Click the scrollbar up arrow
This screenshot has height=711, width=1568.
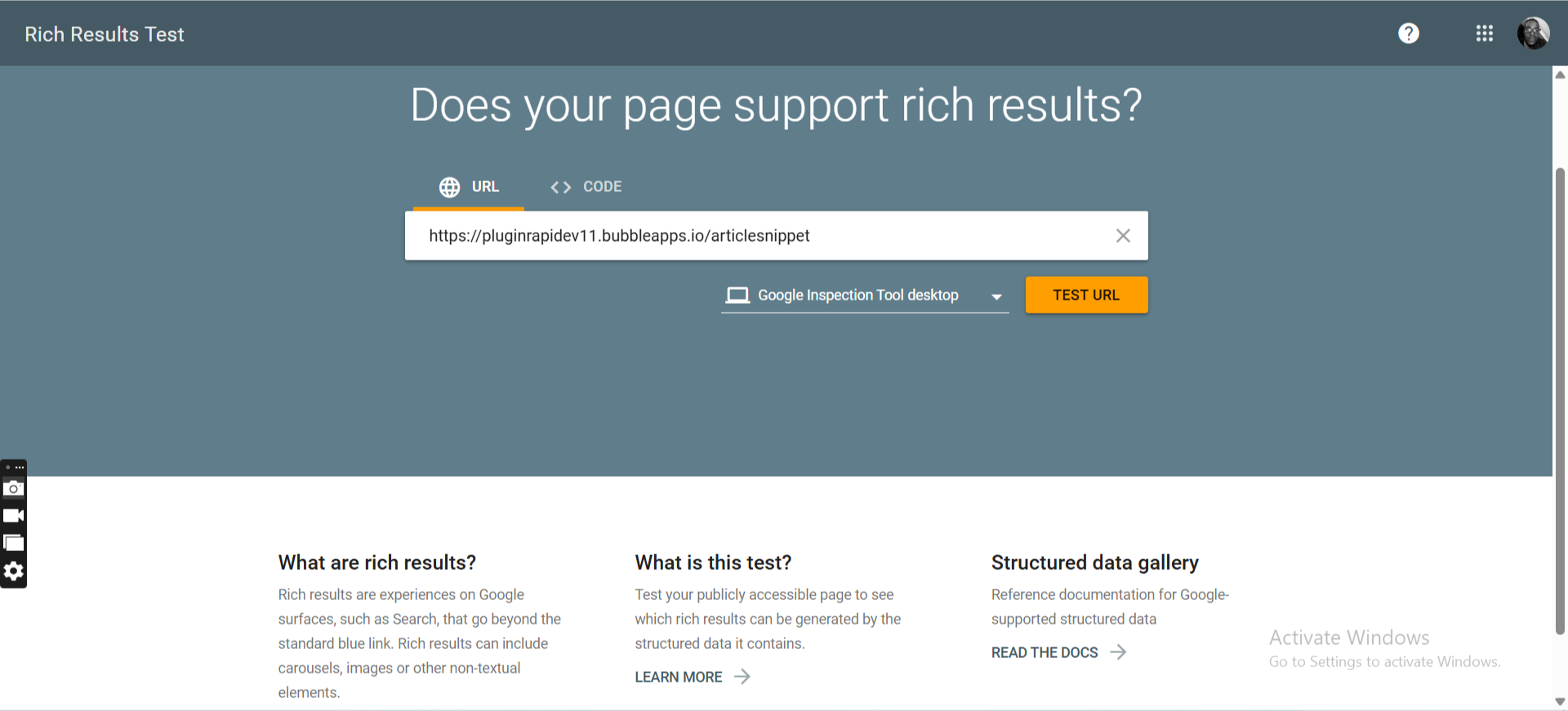(x=1560, y=75)
